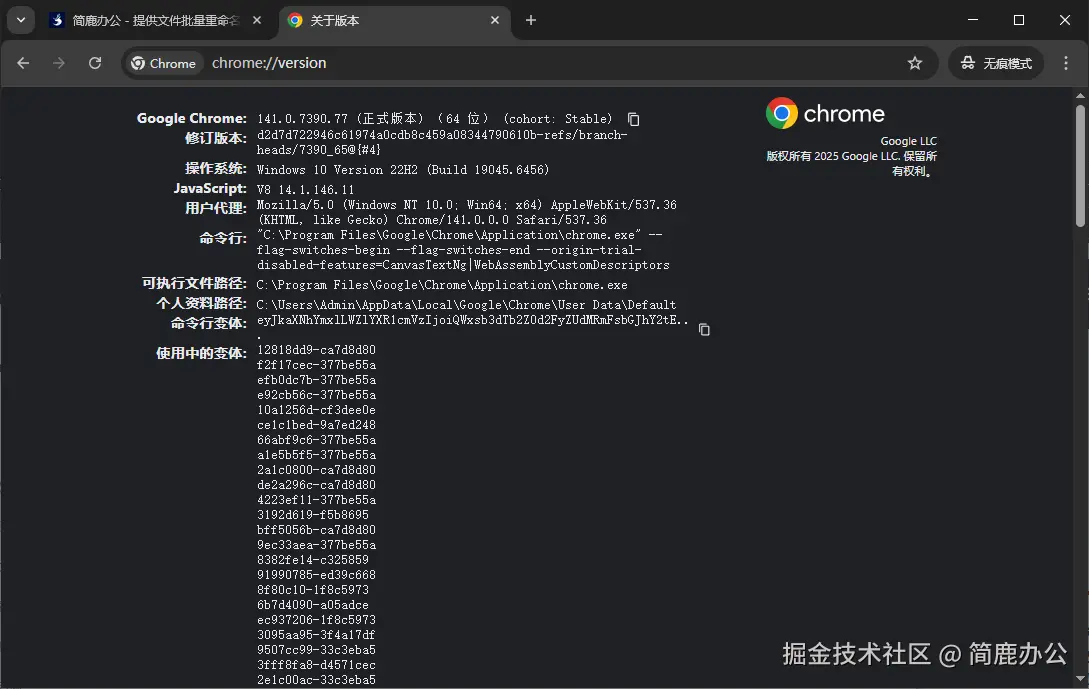
Task: Click the Mozilla/5.0 user agent string
Action: click(467, 213)
